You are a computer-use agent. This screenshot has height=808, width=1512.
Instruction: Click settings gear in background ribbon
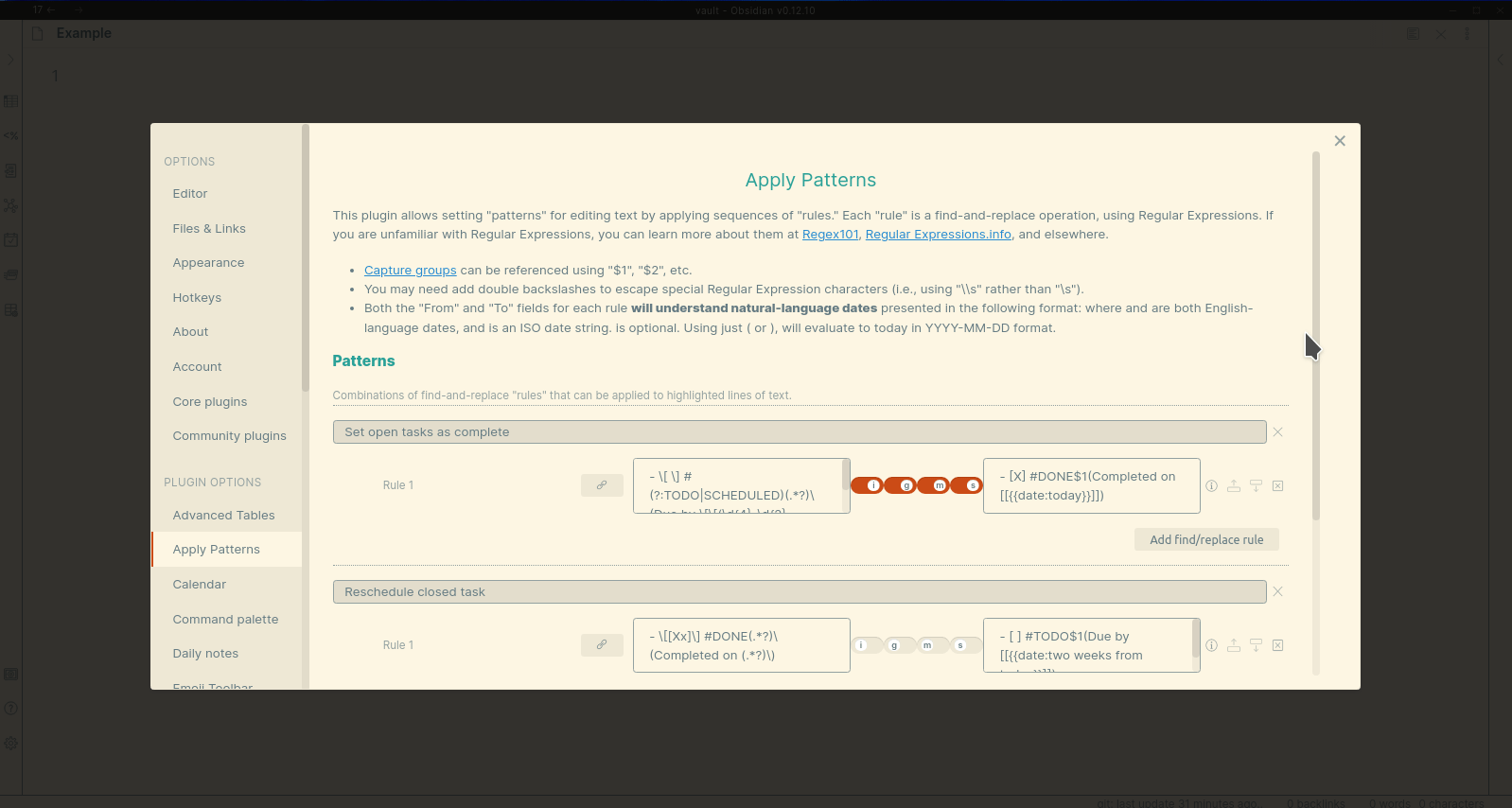[10, 744]
